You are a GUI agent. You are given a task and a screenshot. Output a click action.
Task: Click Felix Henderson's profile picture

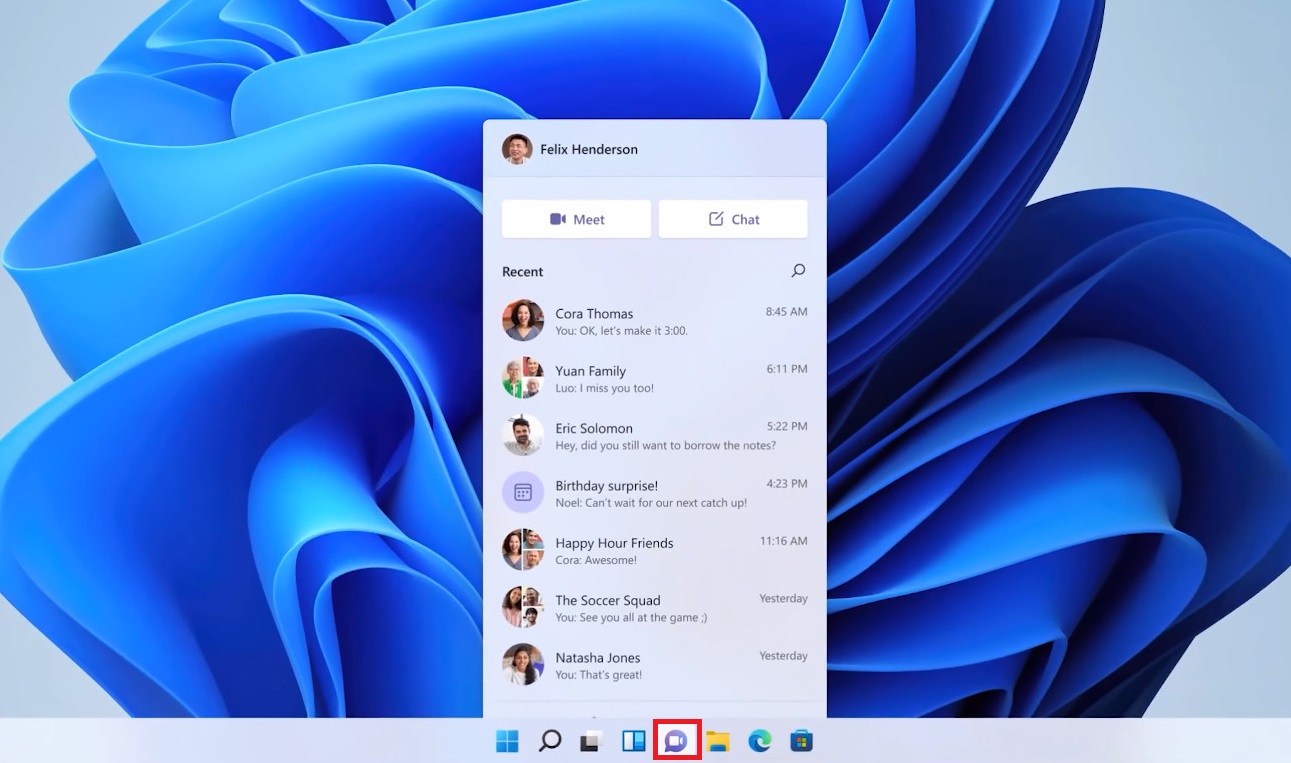tap(517, 149)
